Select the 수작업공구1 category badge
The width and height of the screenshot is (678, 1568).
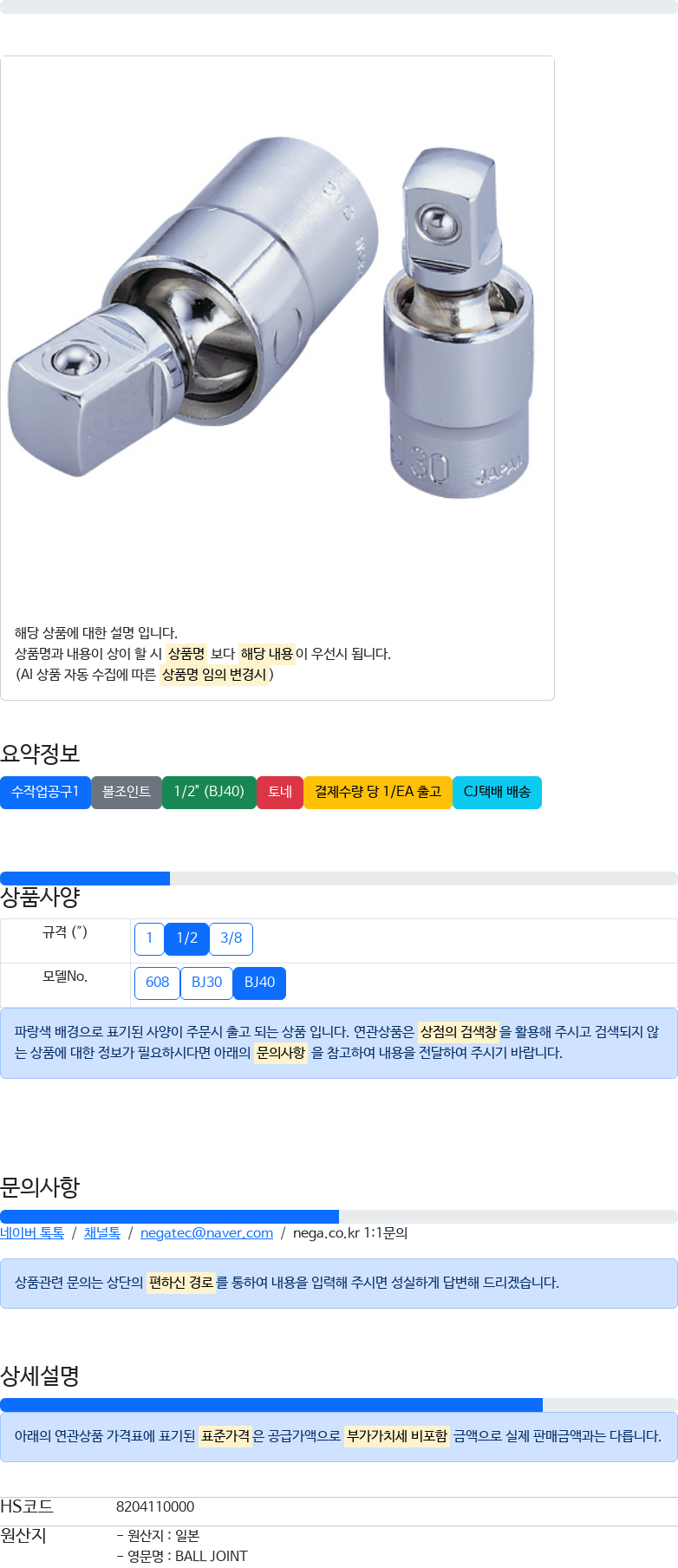click(x=45, y=793)
